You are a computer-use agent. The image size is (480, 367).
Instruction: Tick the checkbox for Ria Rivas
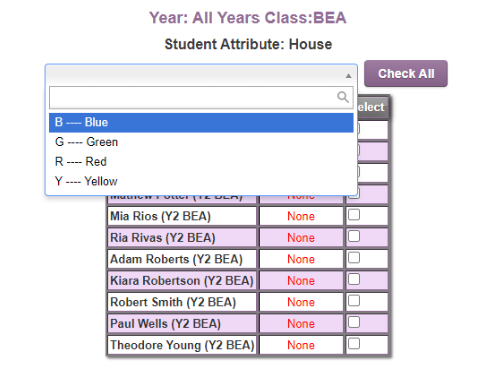coord(354,236)
